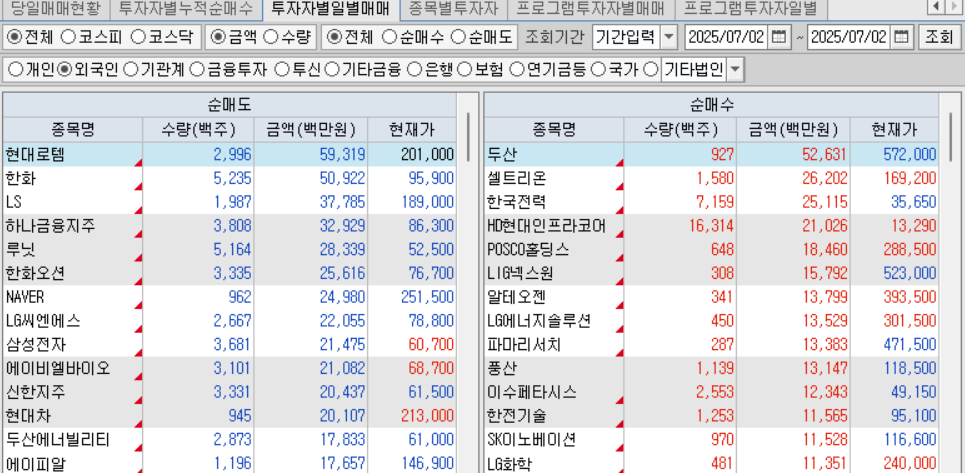Open calendar picker for start date
The height and width of the screenshot is (473, 965).
pyautogui.click(x=778, y=37)
